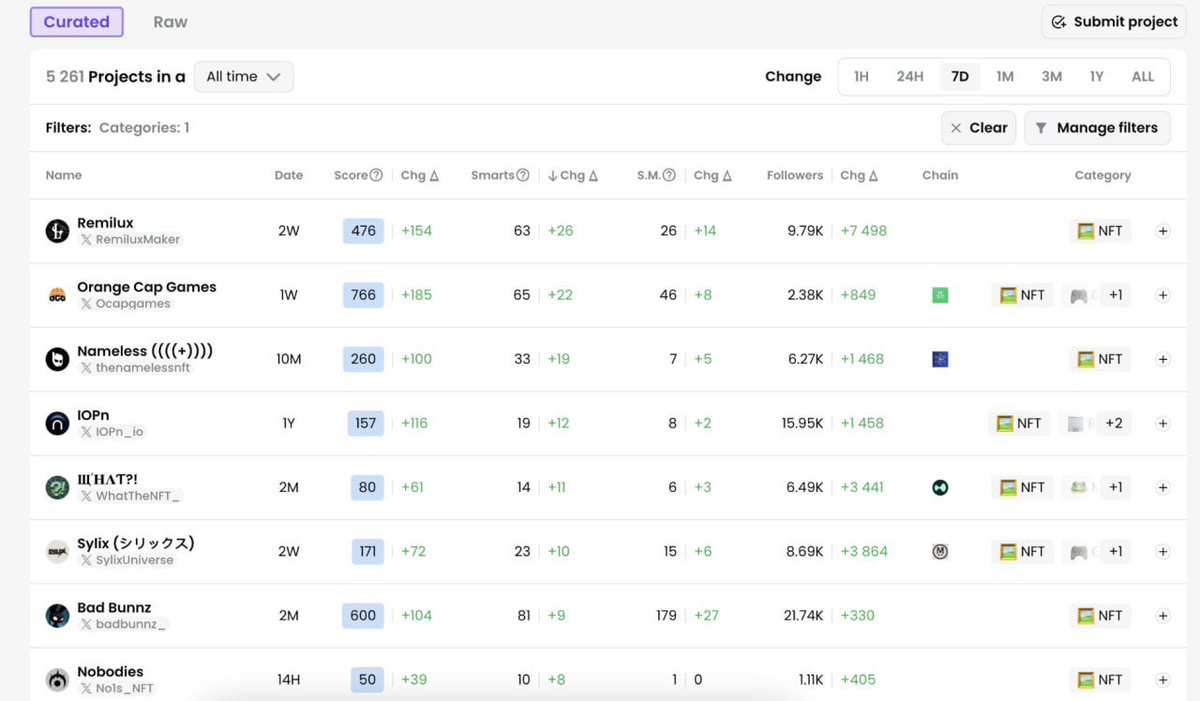Open IOPn_io X profile link
Screen dimensions: 1200x701
[112, 432]
